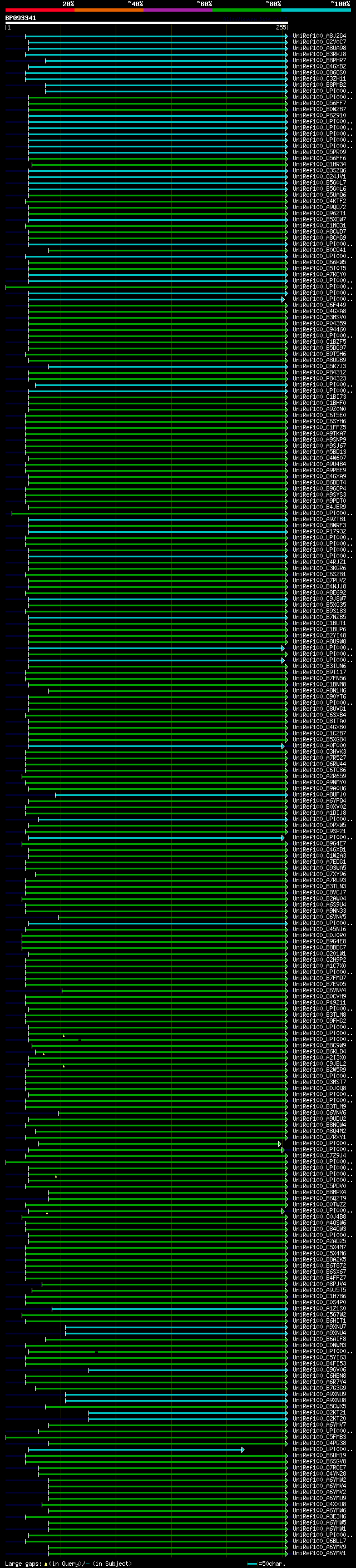This screenshot has height=1568, width=356.
Task: Open hit UniRef100_B3RKJ8
Action: 319,54
